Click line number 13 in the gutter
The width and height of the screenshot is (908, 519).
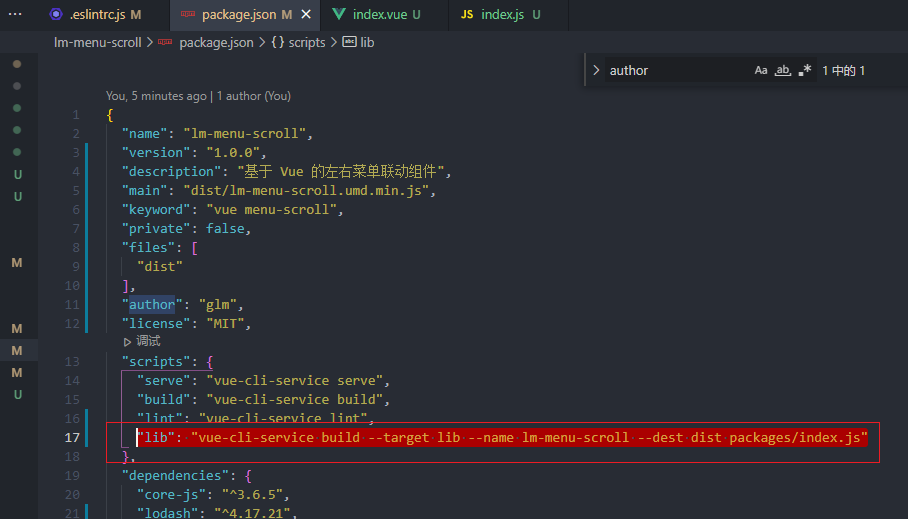tap(72, 361)
